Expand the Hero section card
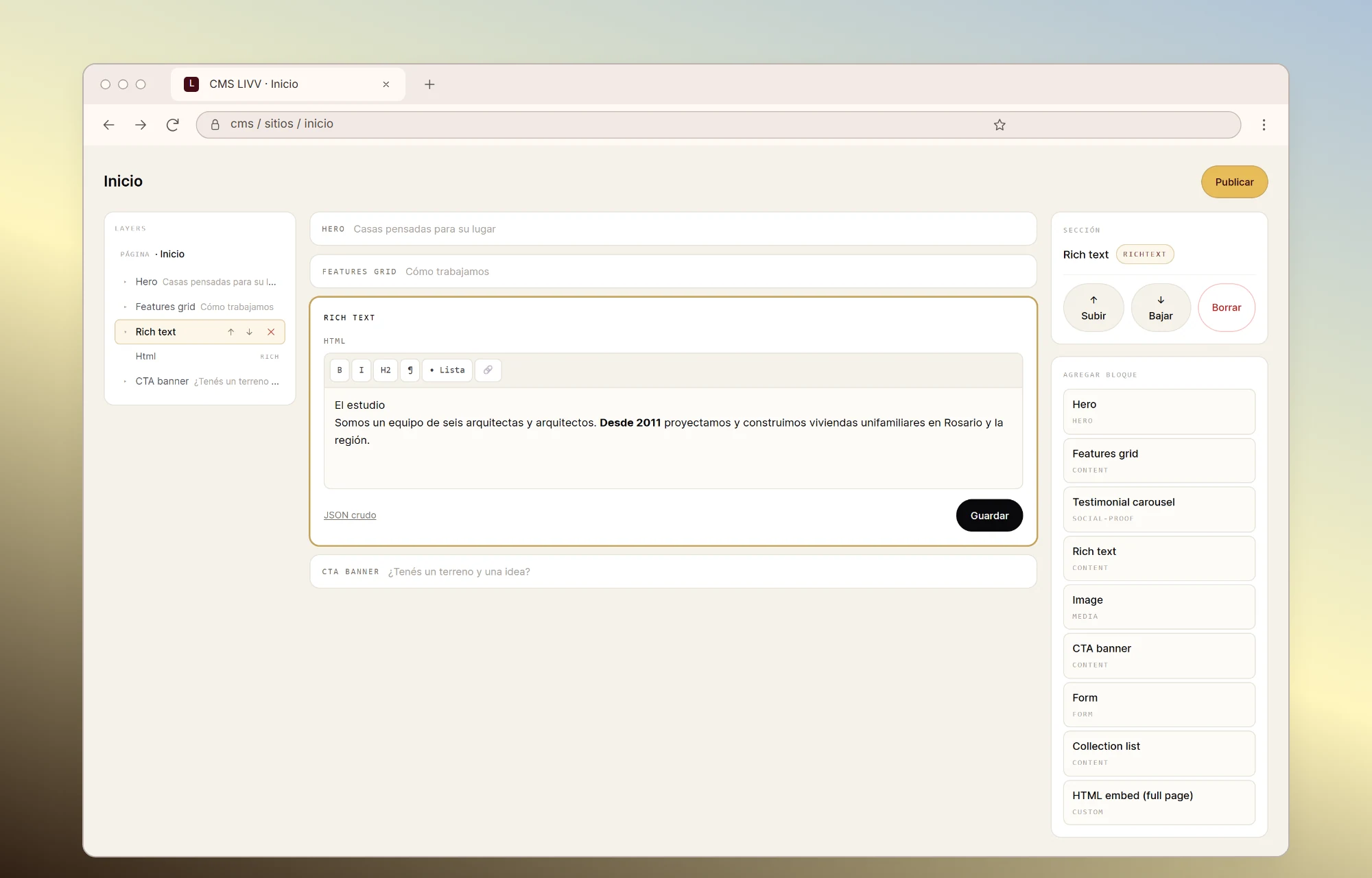 pos(673,229)
